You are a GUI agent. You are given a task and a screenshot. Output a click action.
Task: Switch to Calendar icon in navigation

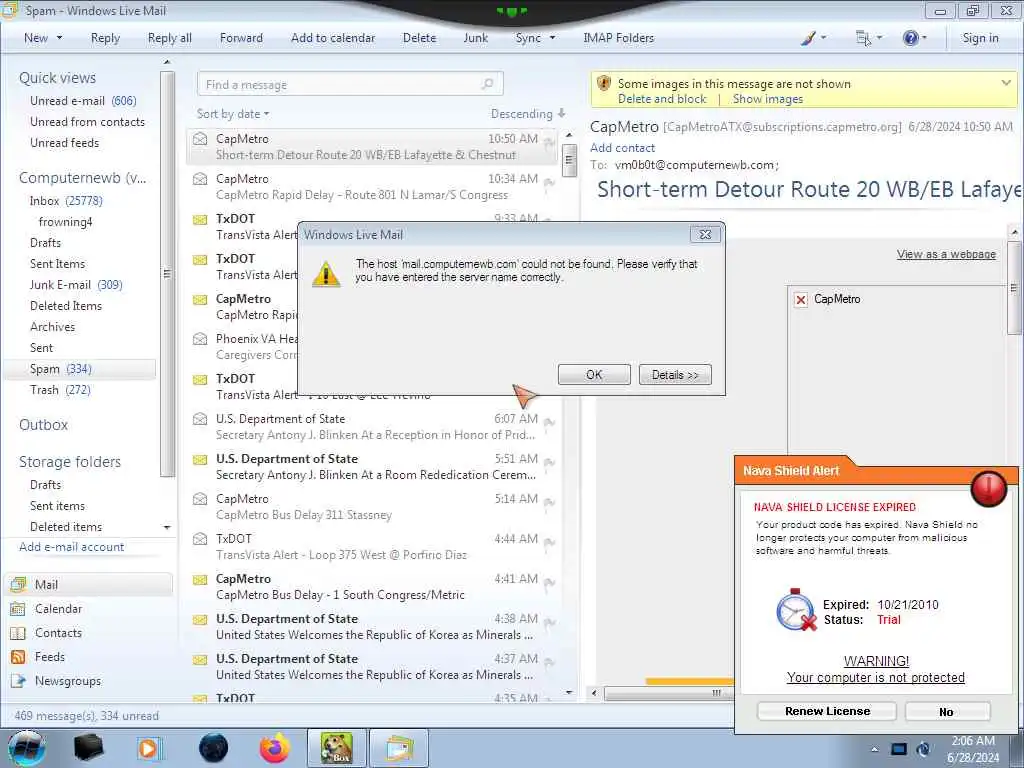(x=18, y=609)
